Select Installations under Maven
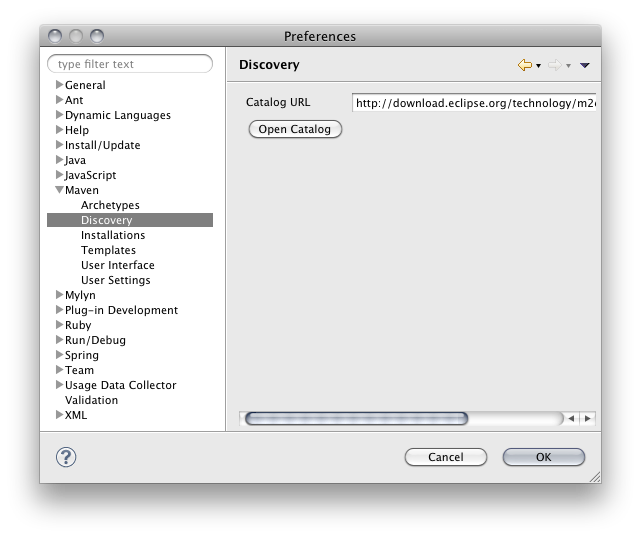The image size is (641, 538). coord(113,235)
